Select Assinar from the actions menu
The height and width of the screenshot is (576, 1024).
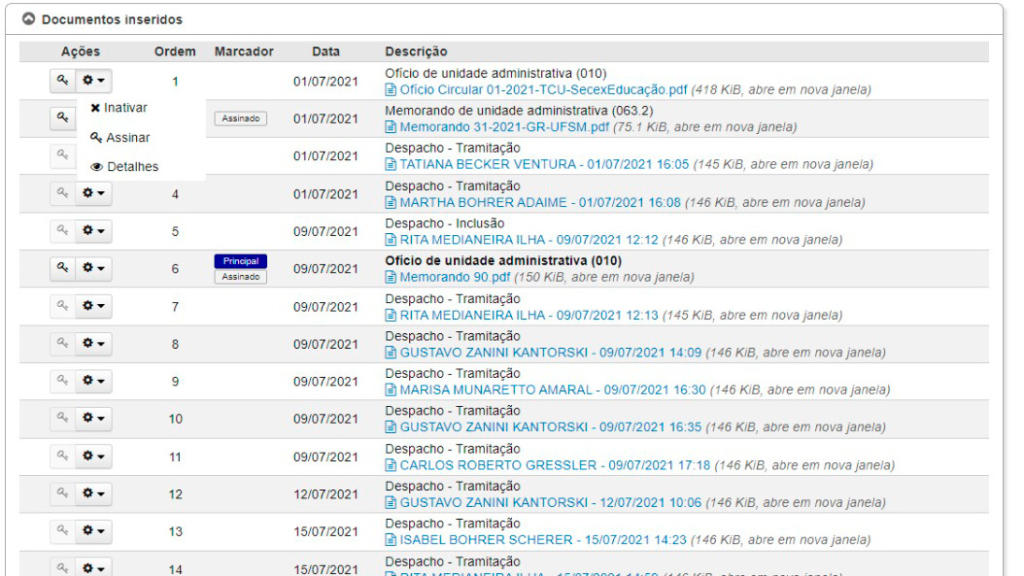pyautogui.click(x=120, y=138)
